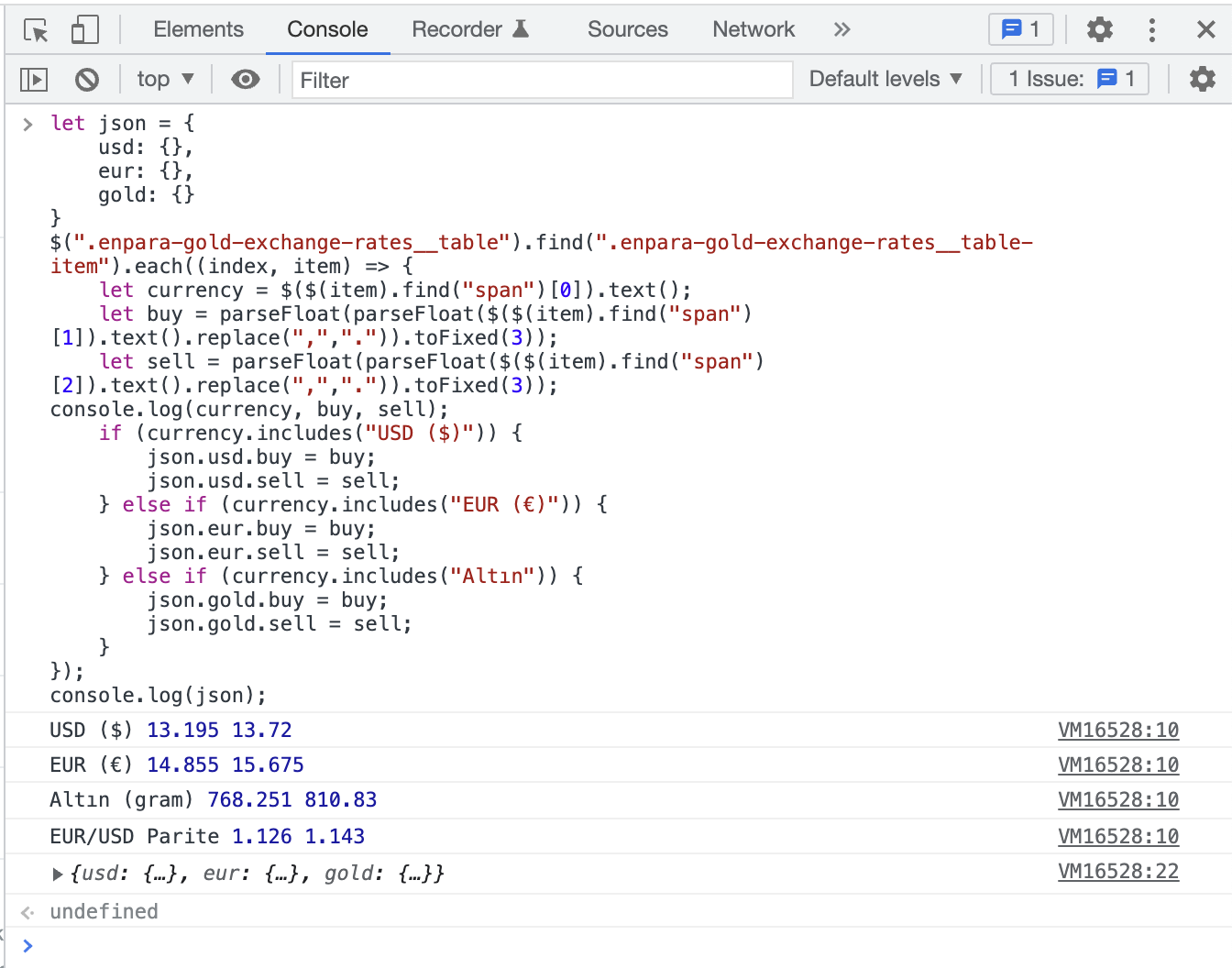Expand the logged {usd, eur, gold} object
This screenshot has width=1232, height=968.
[58, 874]
